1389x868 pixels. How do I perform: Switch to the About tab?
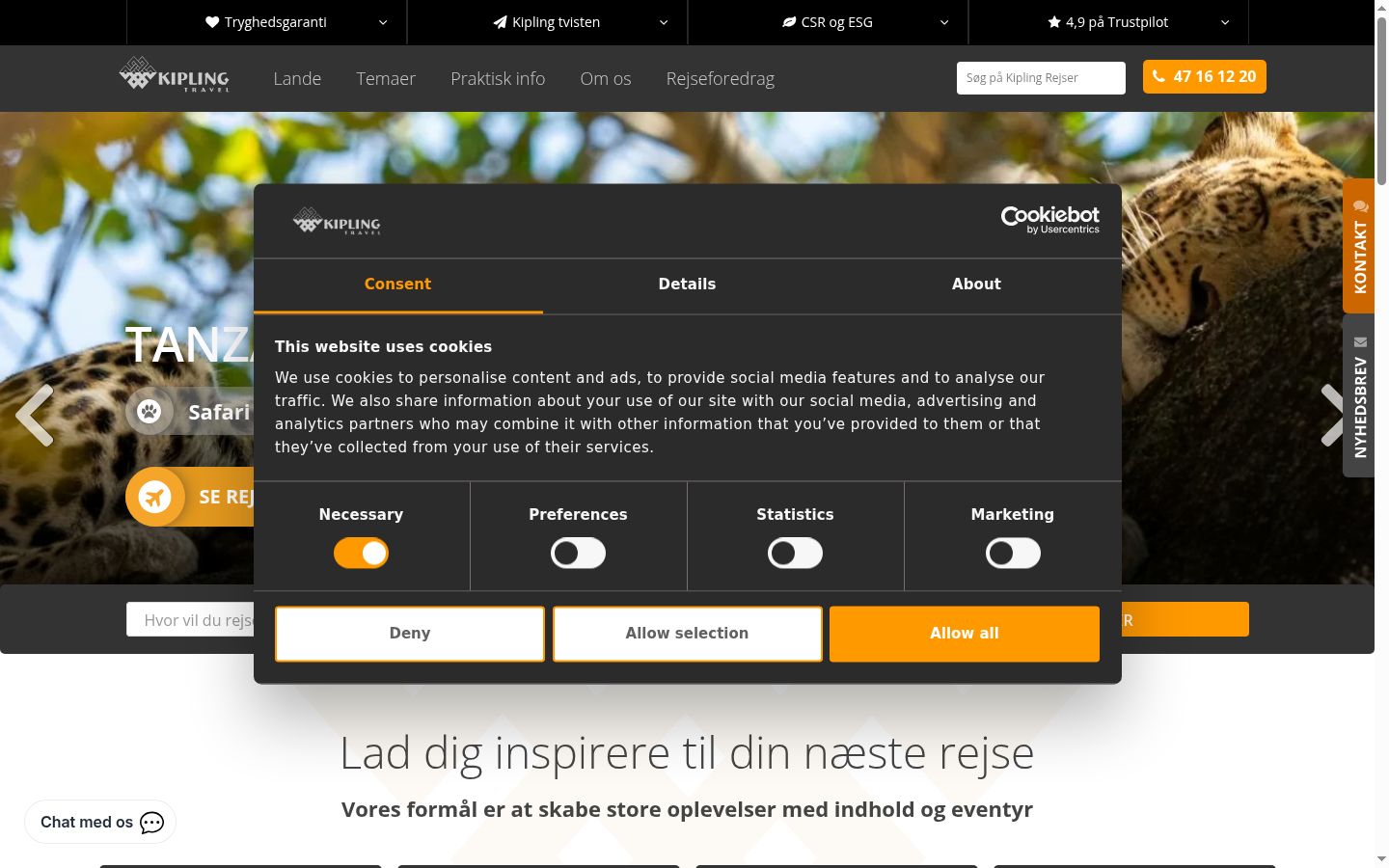pos(976,285)
